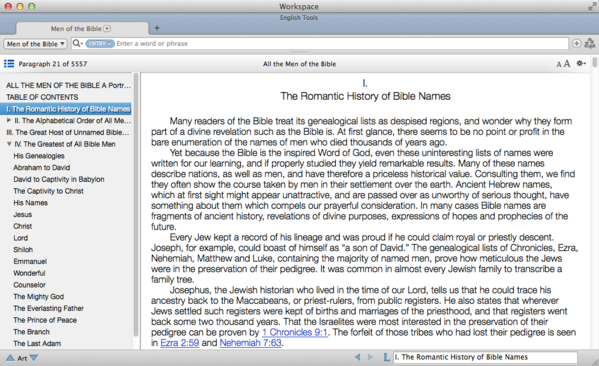
Task: Open The Branch entry
Action: click(32, 332)
